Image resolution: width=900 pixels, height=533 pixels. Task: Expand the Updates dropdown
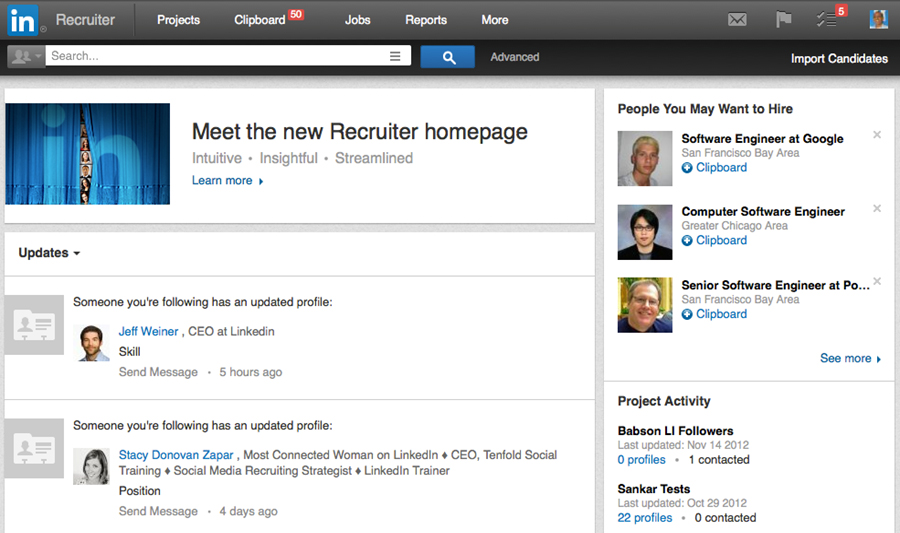(x=49, y=253)
